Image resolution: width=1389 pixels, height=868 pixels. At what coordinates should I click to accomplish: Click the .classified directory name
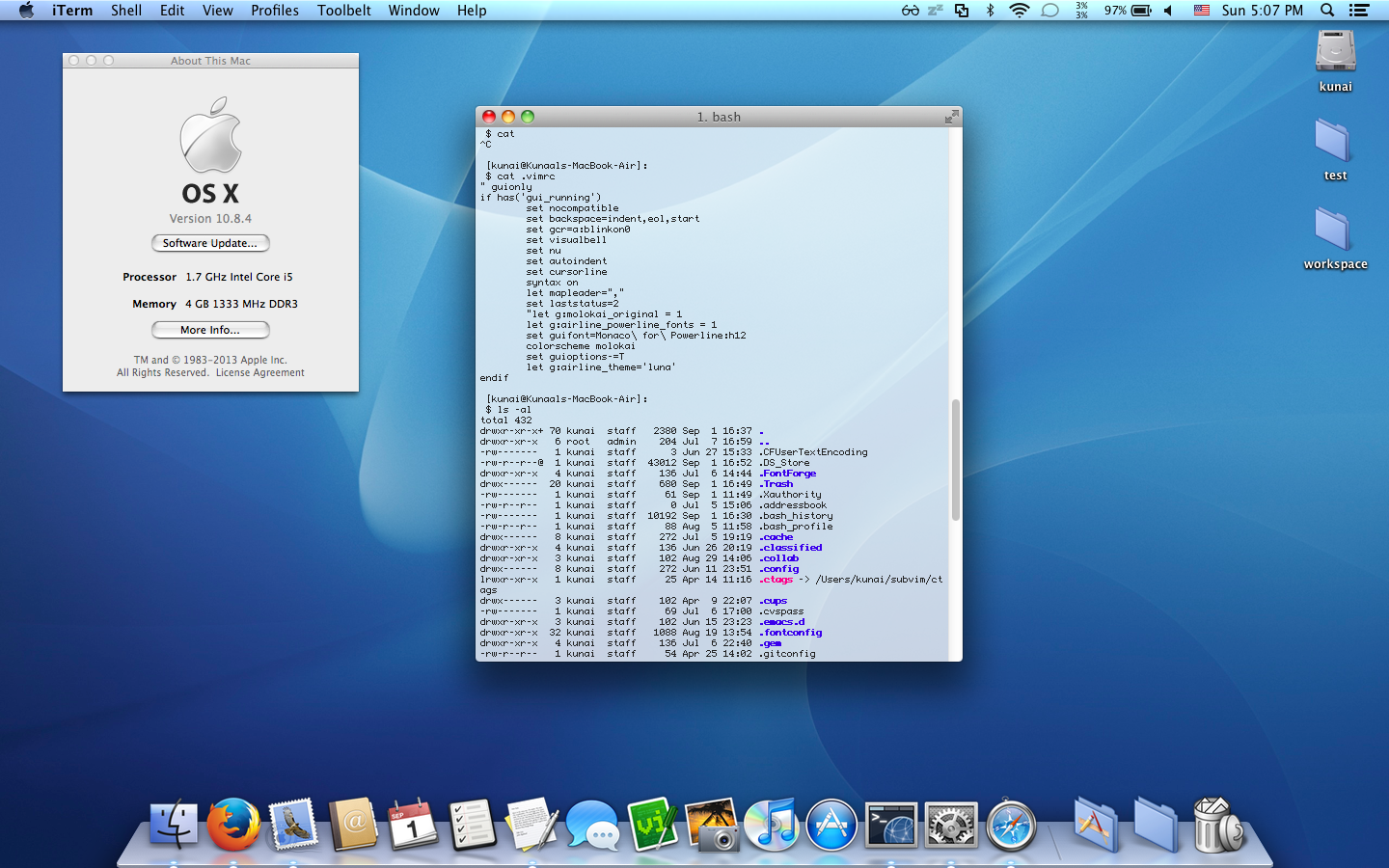[x=790, y=548]
